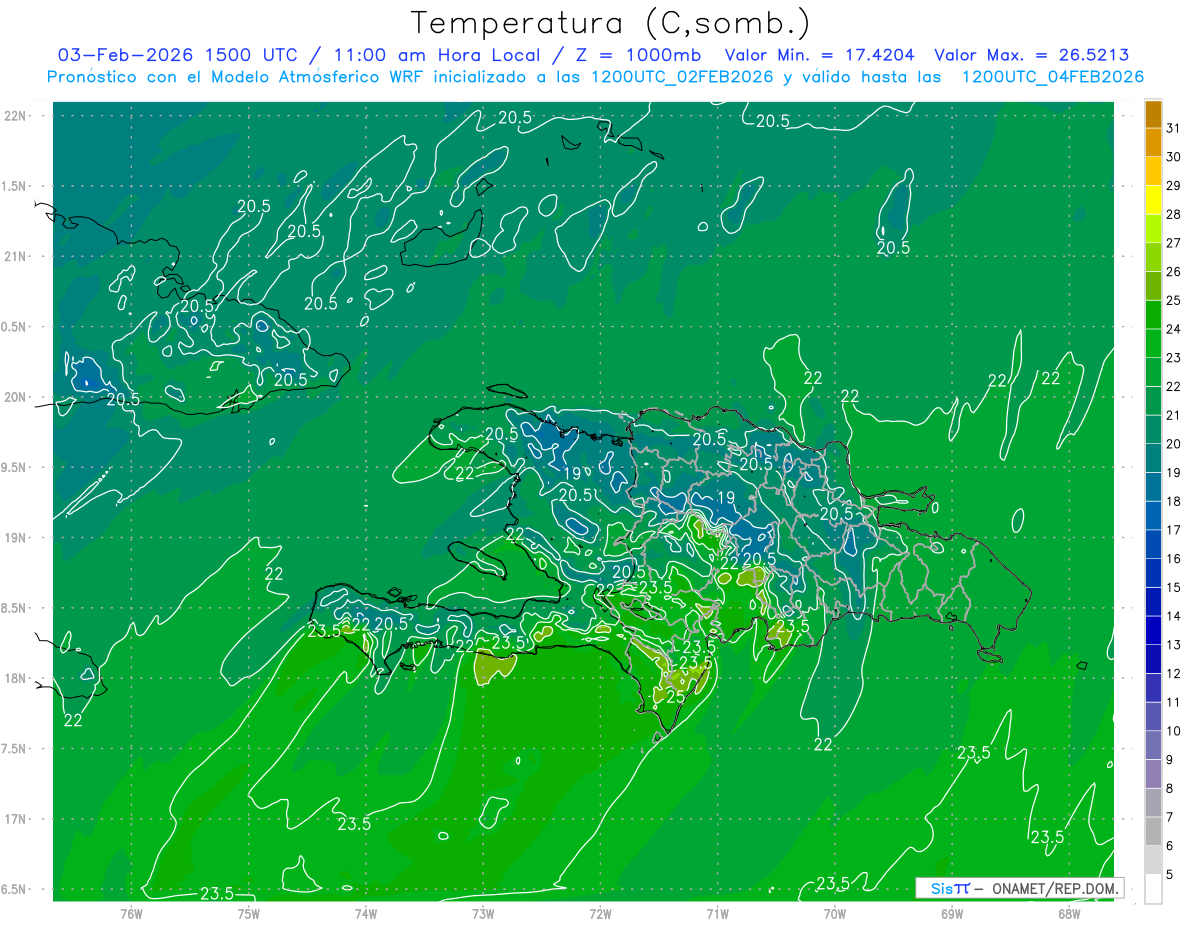
Task: Click the 'Valor Min. = 17.4204' value
Action: pos(819,55)
